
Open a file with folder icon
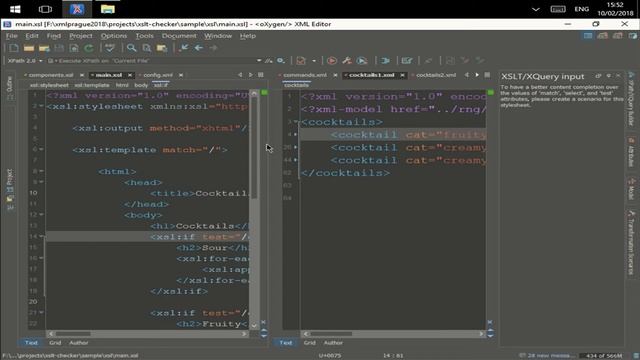pyautogui.click(x=29, y=48)
